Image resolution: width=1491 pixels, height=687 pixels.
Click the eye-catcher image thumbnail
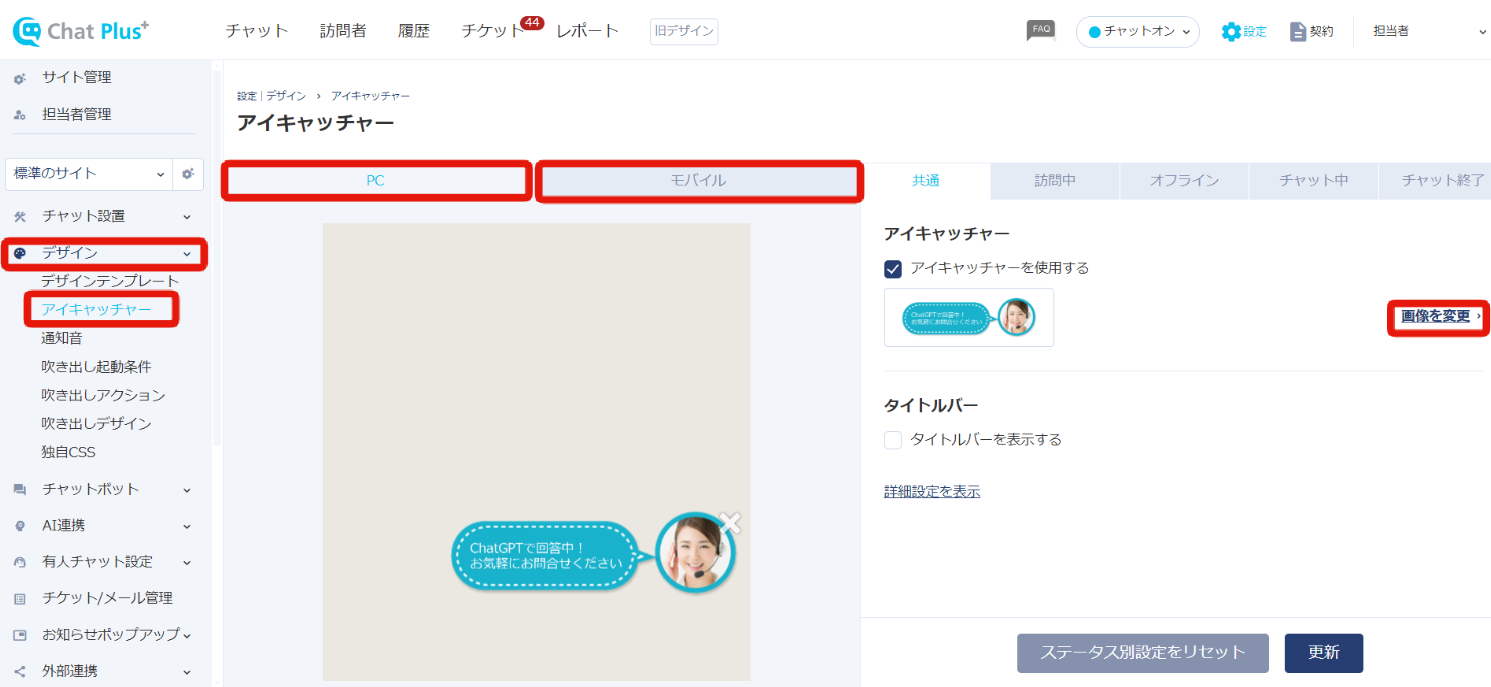click(968, 318)
